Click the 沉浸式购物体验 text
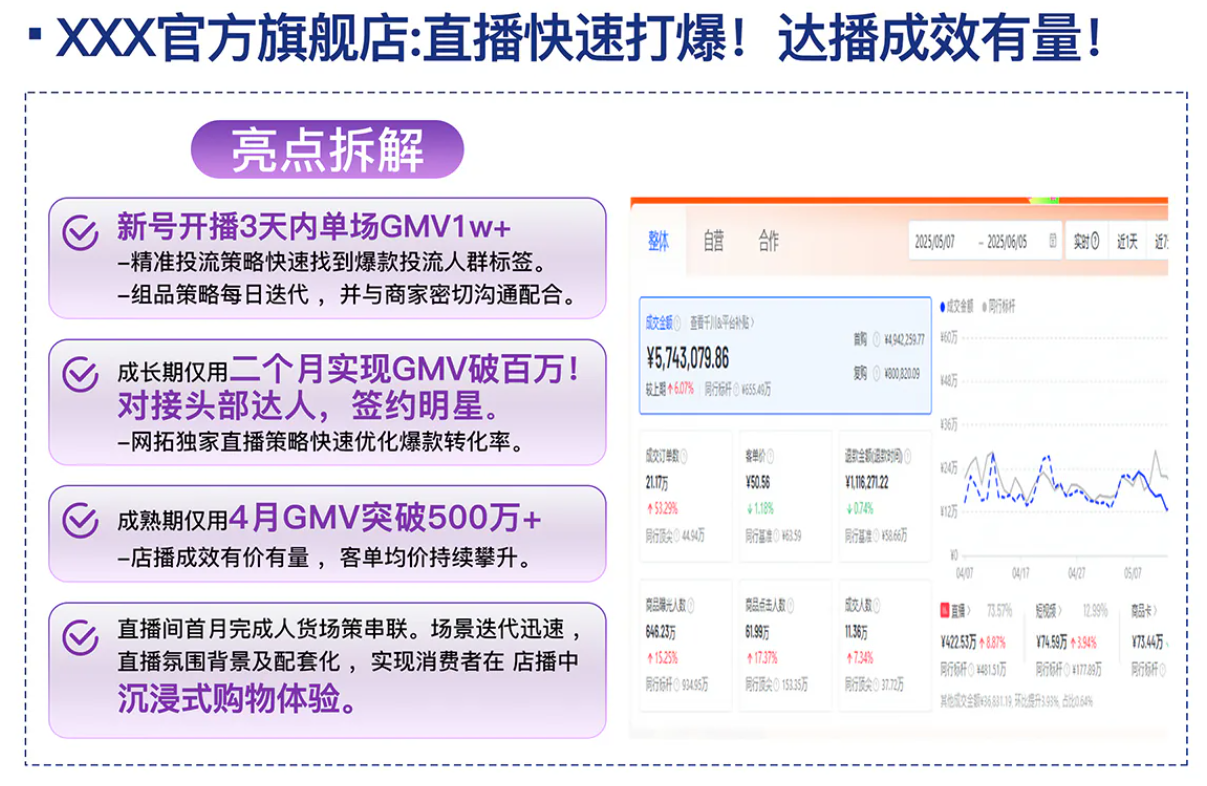This screenshot has width=1207, height=786. 238,699
